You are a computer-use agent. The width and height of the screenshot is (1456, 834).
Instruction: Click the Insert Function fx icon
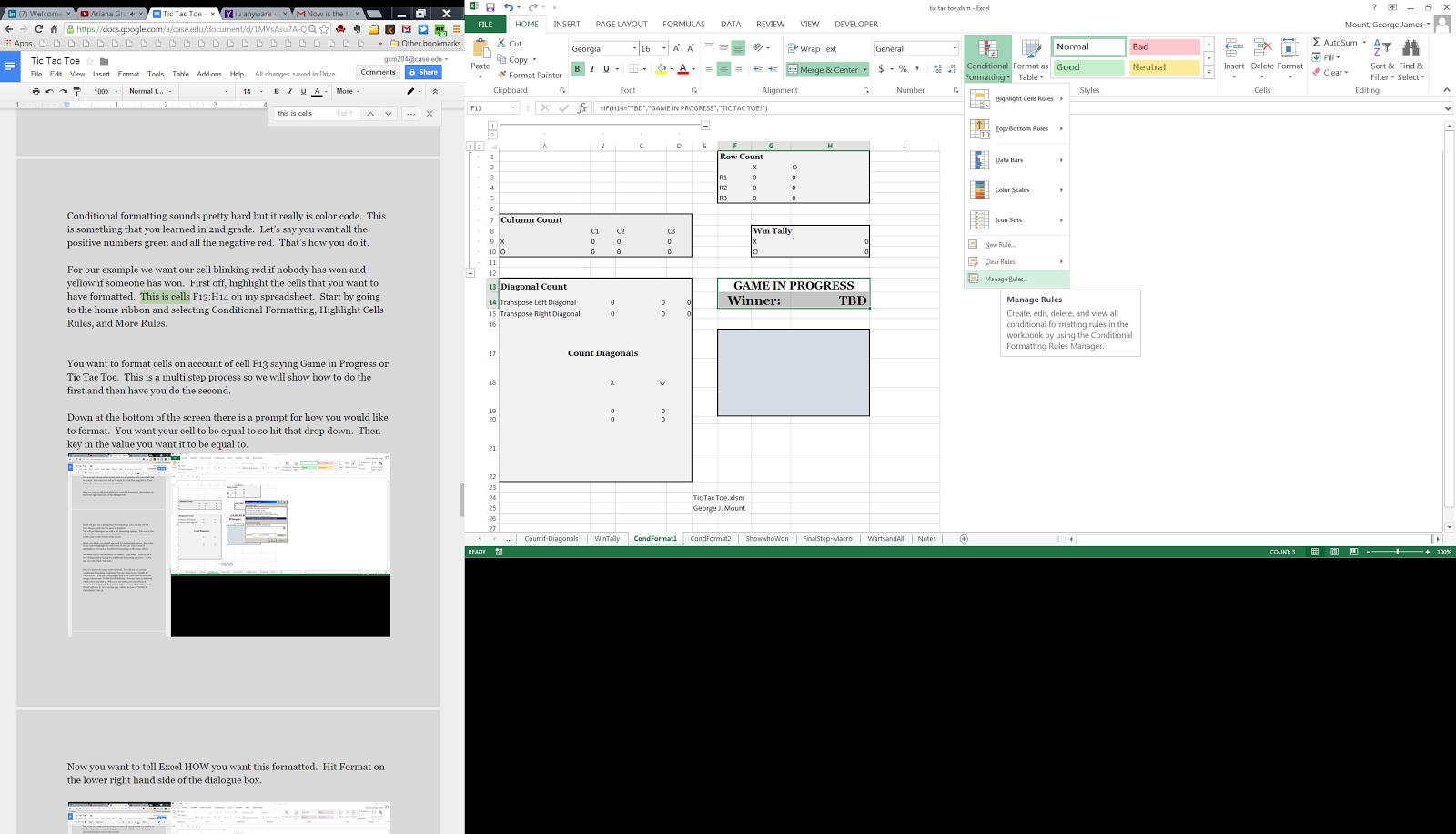[x=582, y=107]
